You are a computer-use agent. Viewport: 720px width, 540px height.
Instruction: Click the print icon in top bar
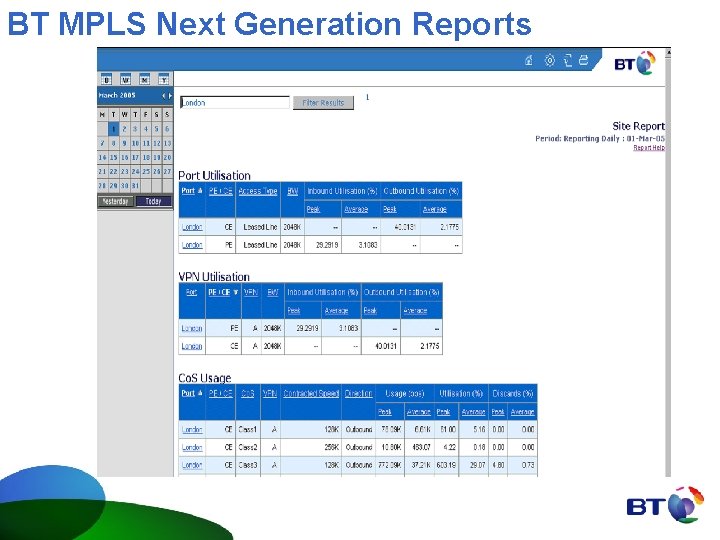pyautogui.click(x=584, y=60)
